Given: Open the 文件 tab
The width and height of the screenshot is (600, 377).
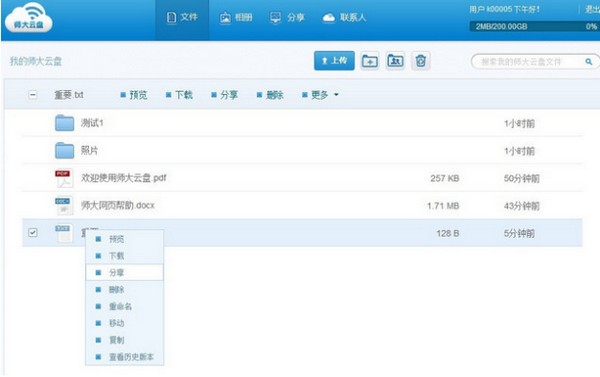Looking at the screenshot, I should (x=182, y=18).
